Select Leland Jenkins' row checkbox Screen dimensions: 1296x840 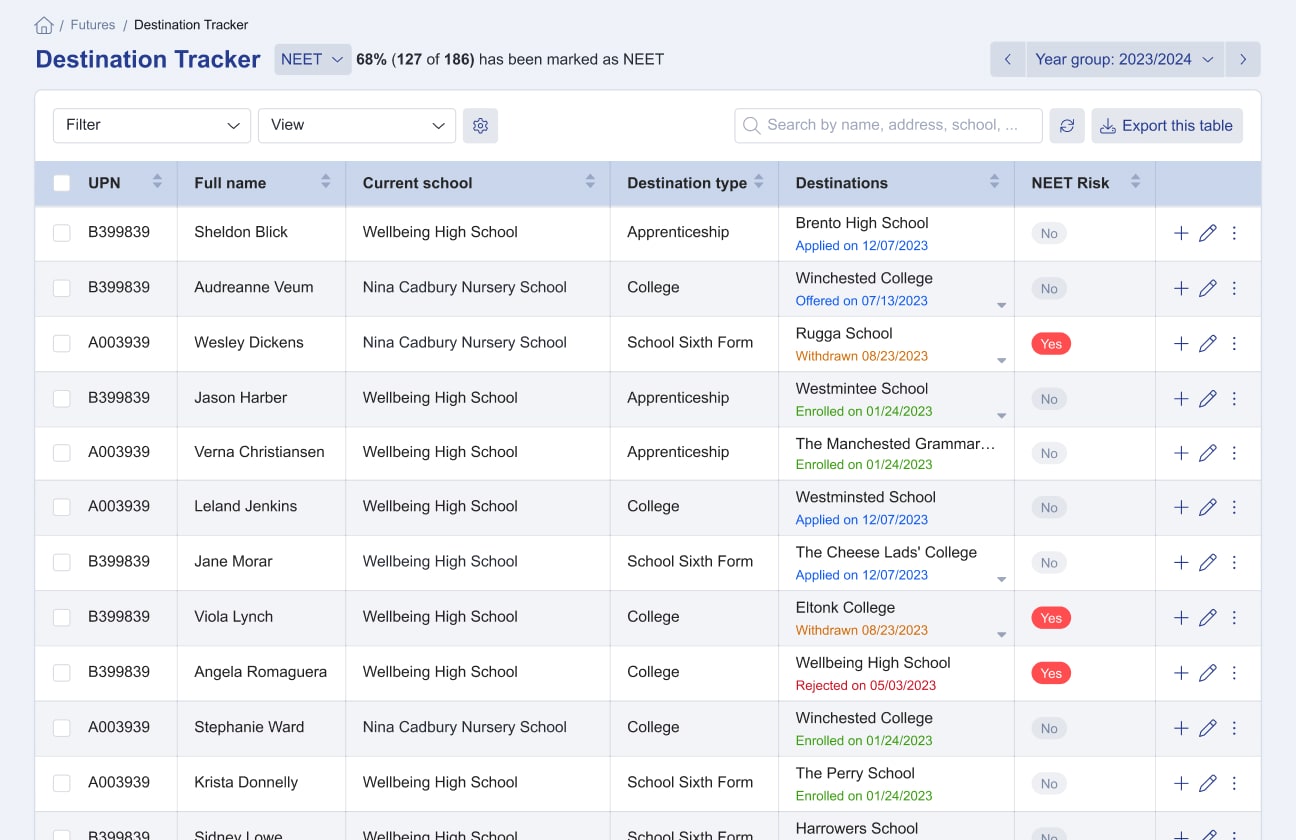(x=62, y=507)
